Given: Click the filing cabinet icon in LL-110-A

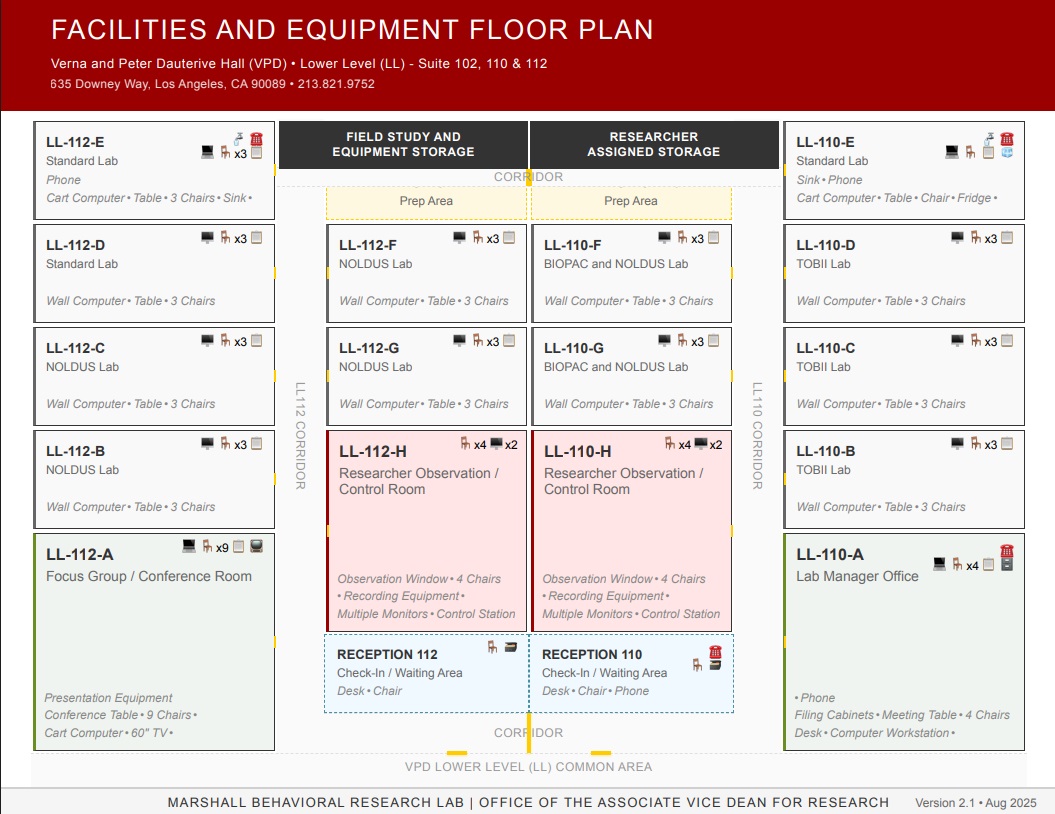Looking at the screenshot, I should (1007, 565).
